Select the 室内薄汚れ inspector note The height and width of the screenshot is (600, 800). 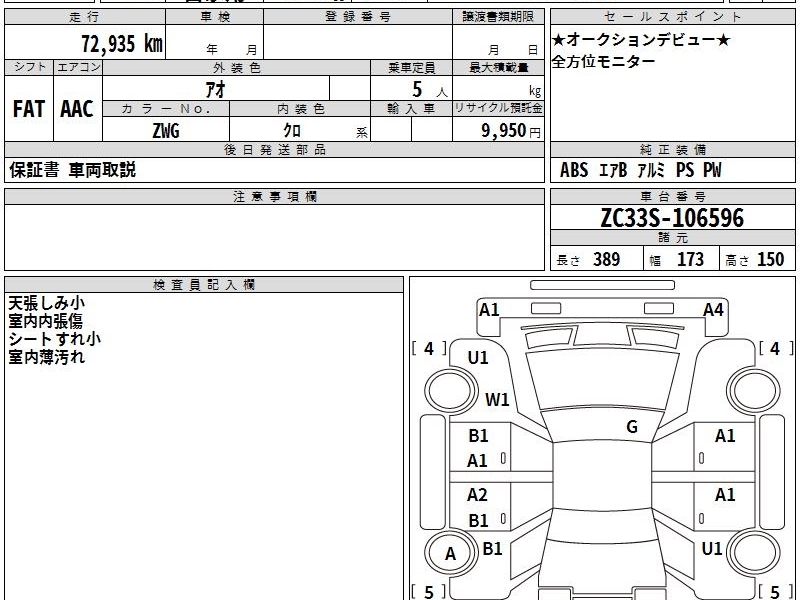46,357
